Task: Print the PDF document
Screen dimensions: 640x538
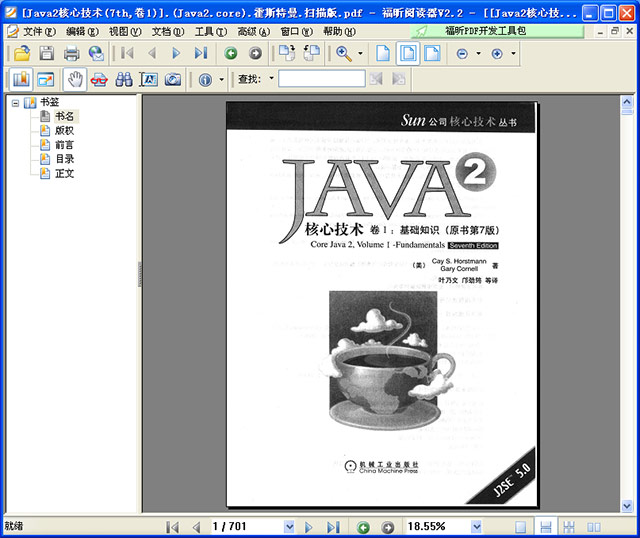Action: pyautogui.click(x=71, y=53)
